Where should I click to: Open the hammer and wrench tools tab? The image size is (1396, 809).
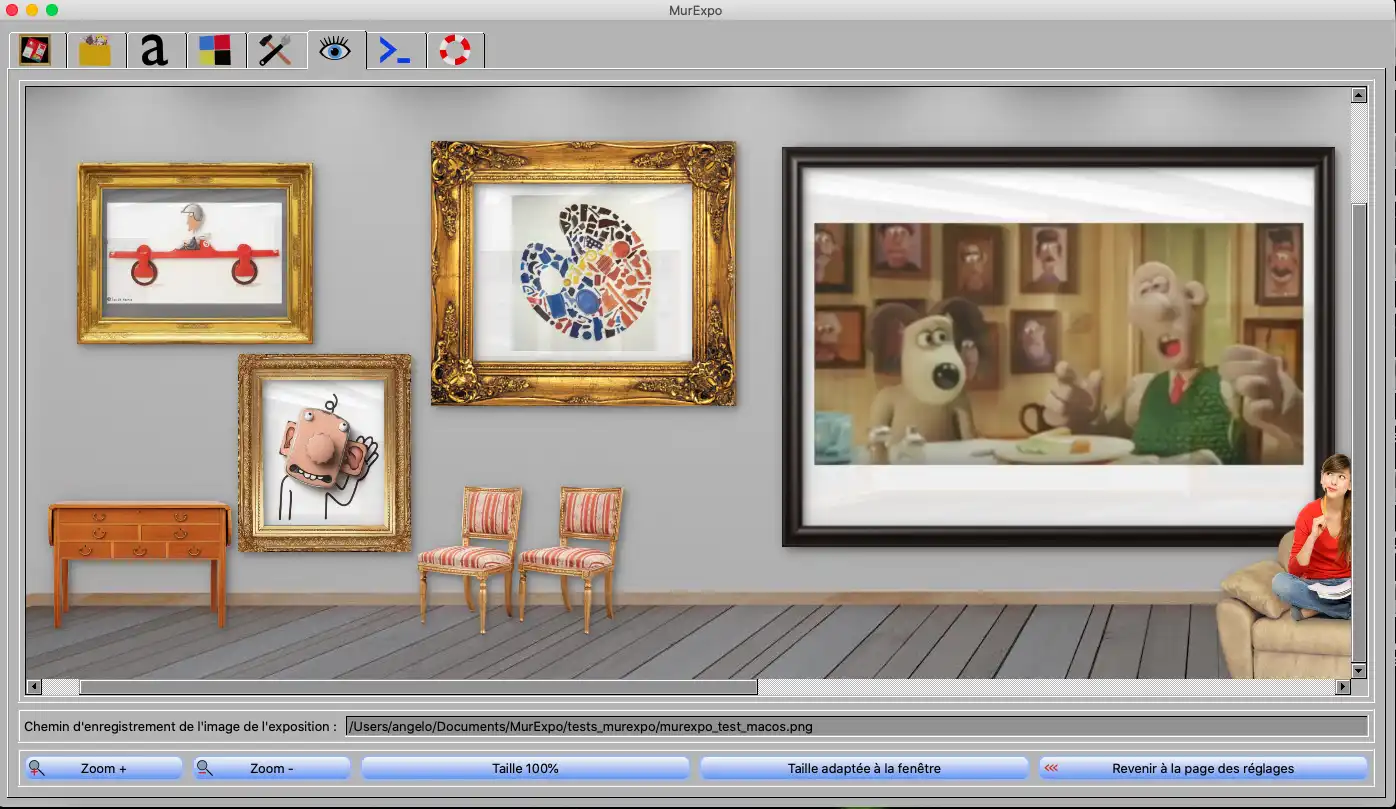click(275, 50)
